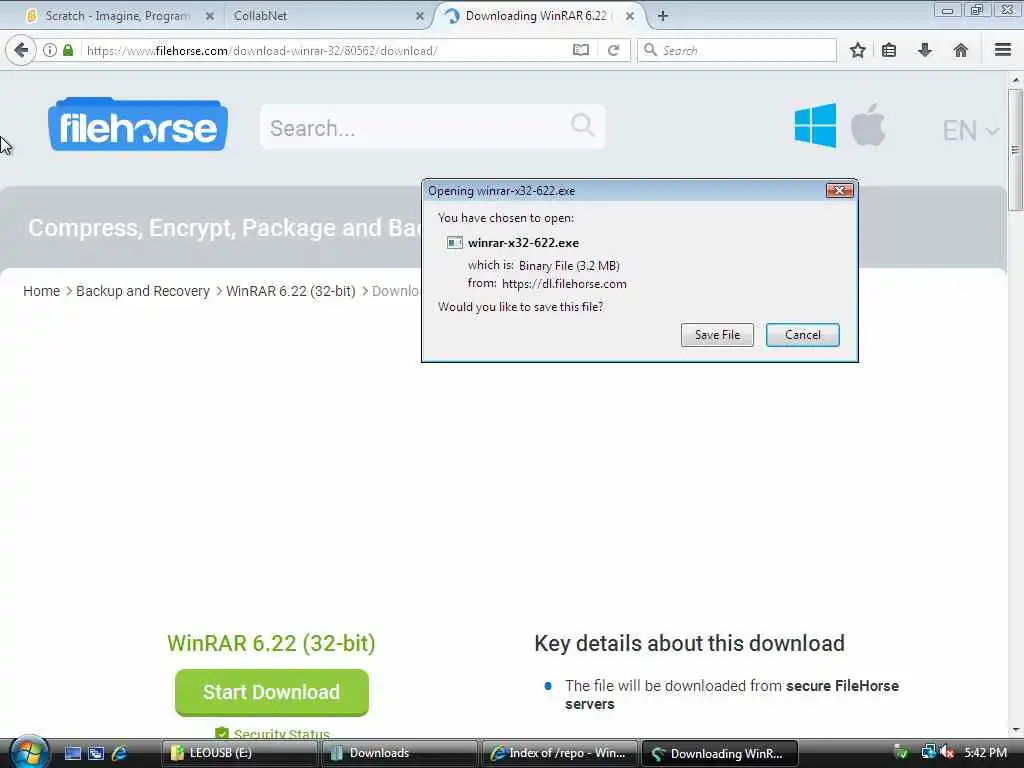Viewport: 1024px width, 768px height.
Task: Open LEOUSB (E:) taskbar window
Action: [239, 753]
